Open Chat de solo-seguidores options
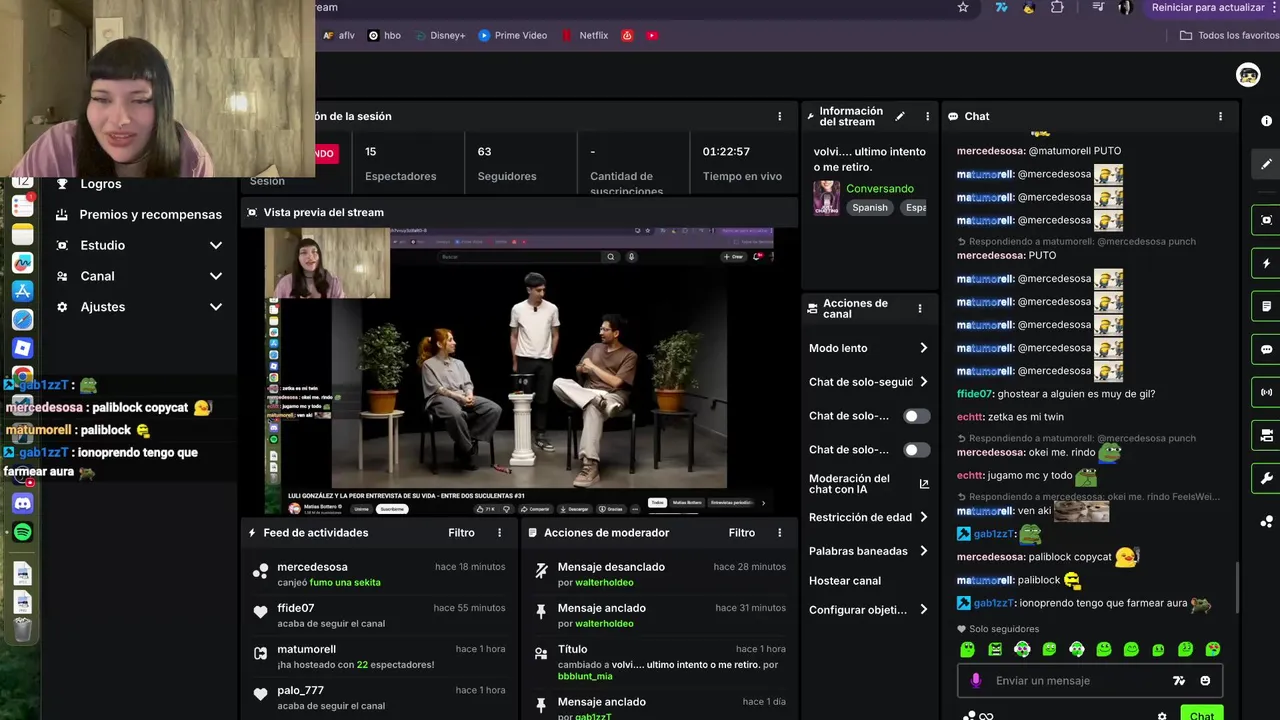The image size is (1280, 720). click(x=868, y=382)
